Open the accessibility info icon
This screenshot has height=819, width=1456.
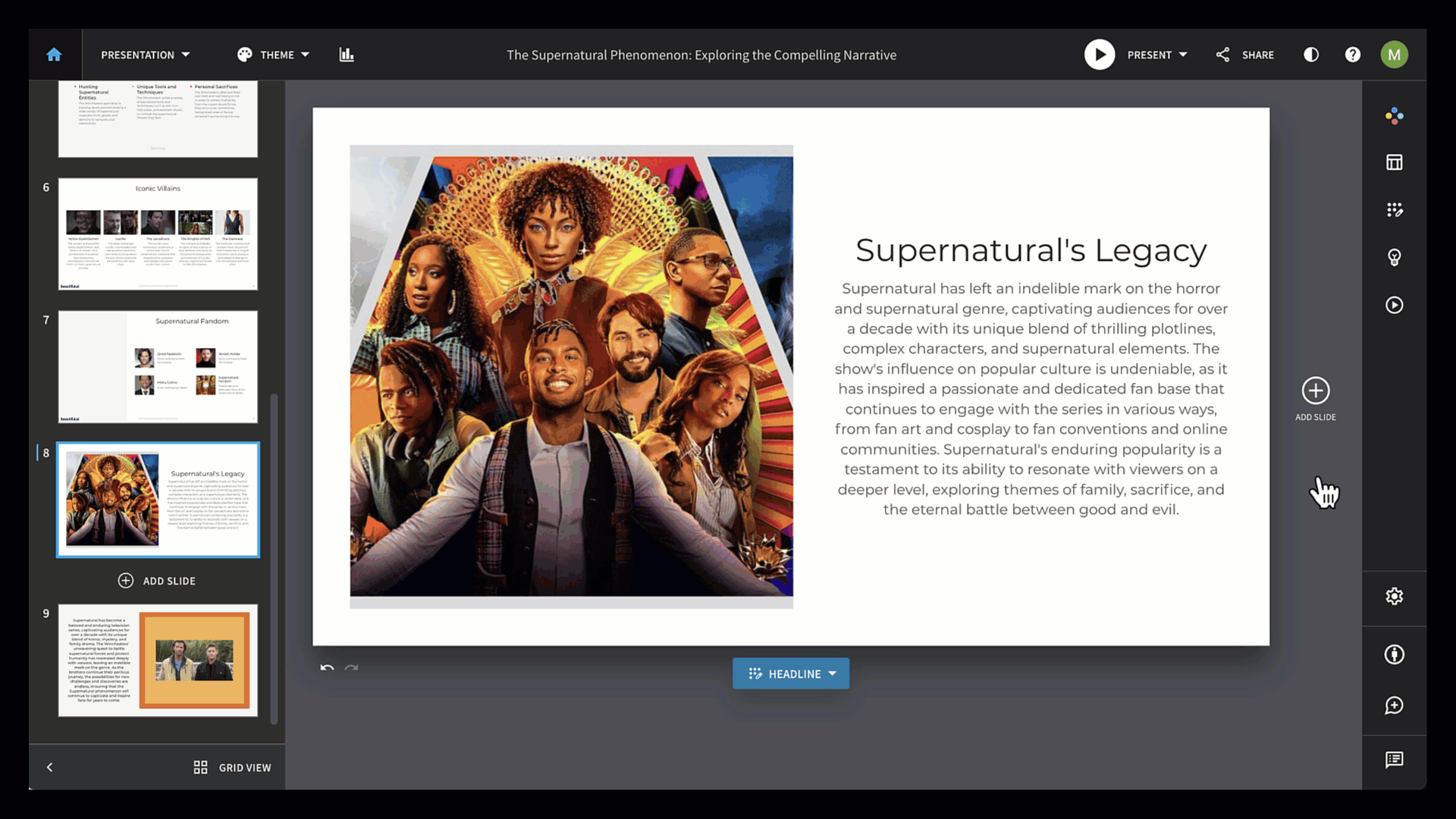pos(1395,654)
